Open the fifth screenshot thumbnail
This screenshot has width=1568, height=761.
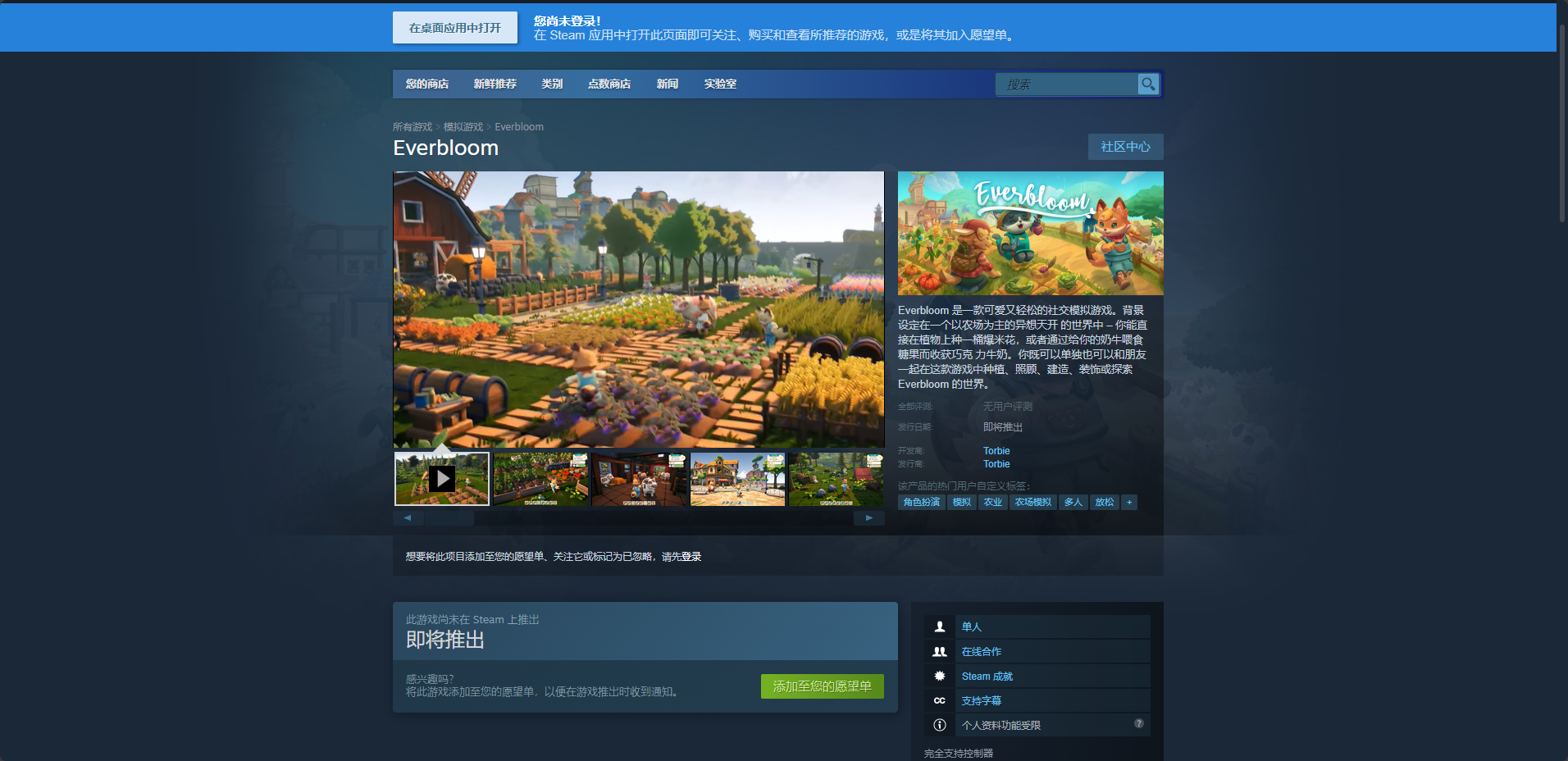(x=836, y=479)
